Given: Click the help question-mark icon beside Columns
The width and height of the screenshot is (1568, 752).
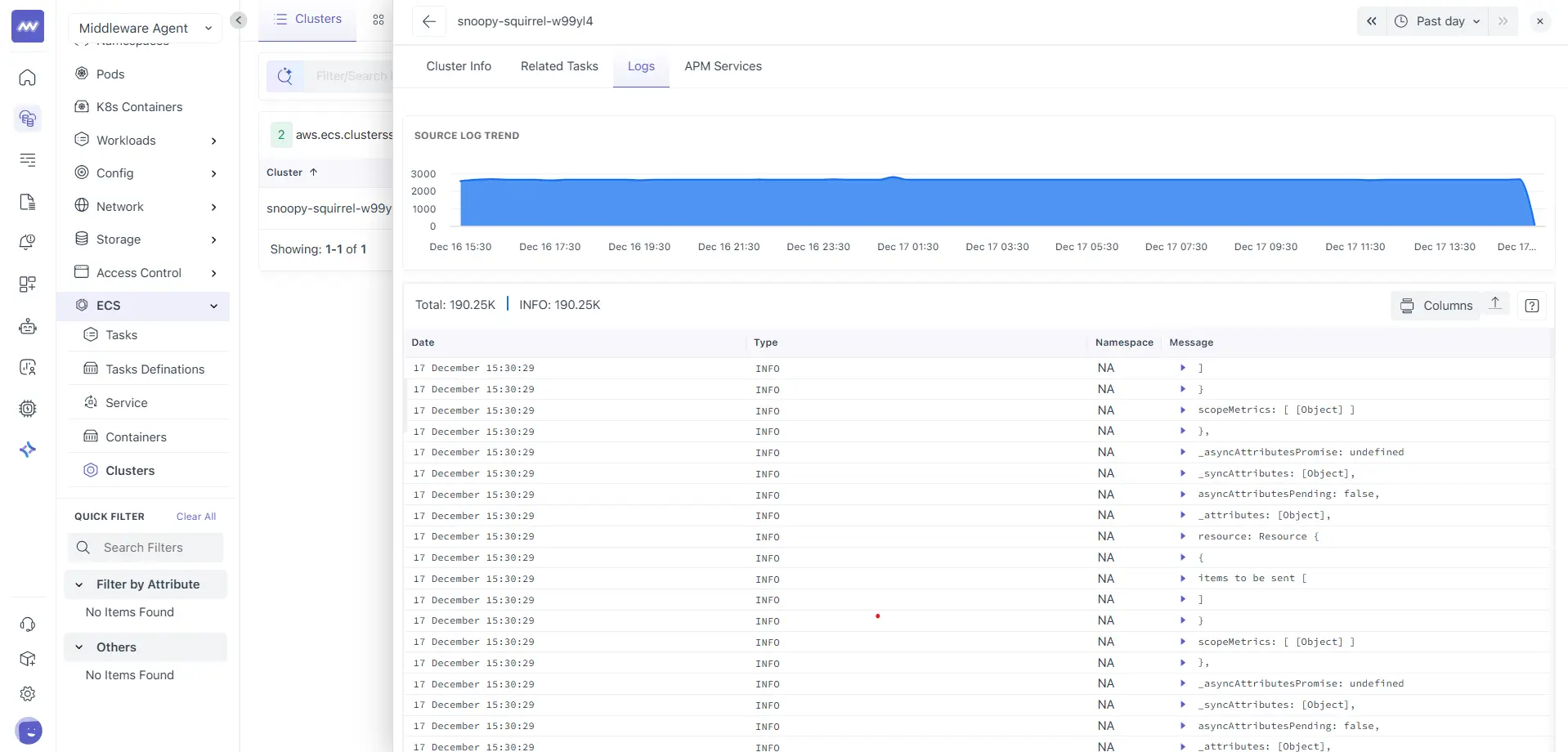Looking at the screenshot, I should coord(1532,305).
